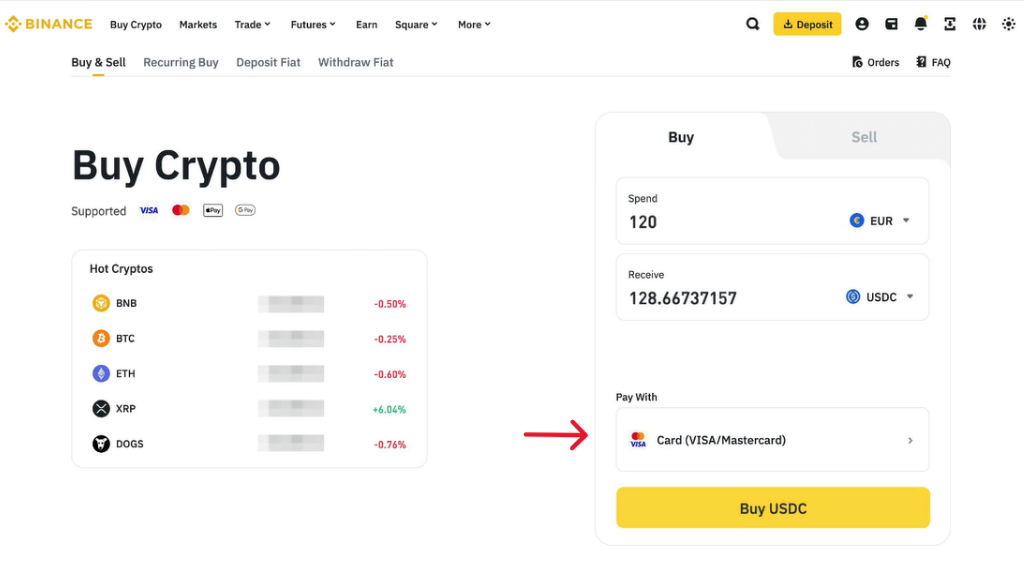Image resolution: width=1024 pixels, height=576 pixels.
Task: Open the search magnifier icon
Action: (x=752, y=24)
